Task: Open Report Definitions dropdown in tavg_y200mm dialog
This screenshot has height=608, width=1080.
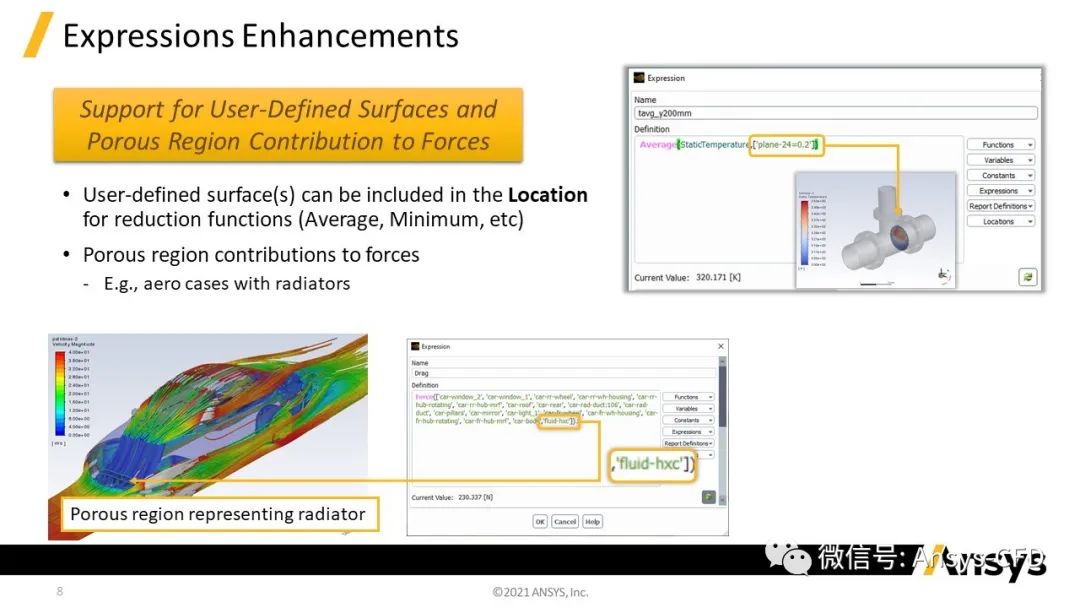Action: coord(1001,206)
